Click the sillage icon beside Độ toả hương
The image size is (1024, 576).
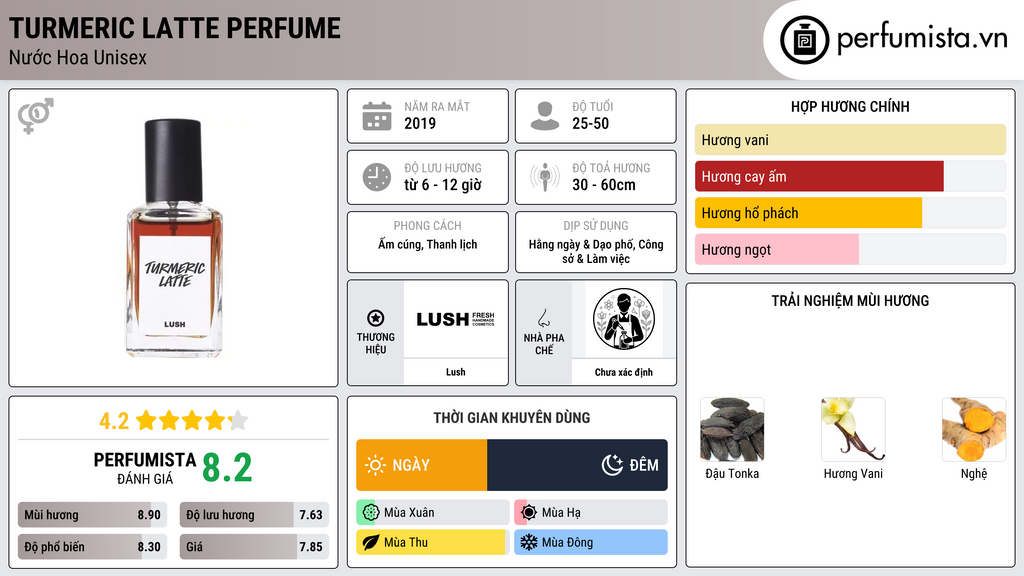tap(545, 177)
